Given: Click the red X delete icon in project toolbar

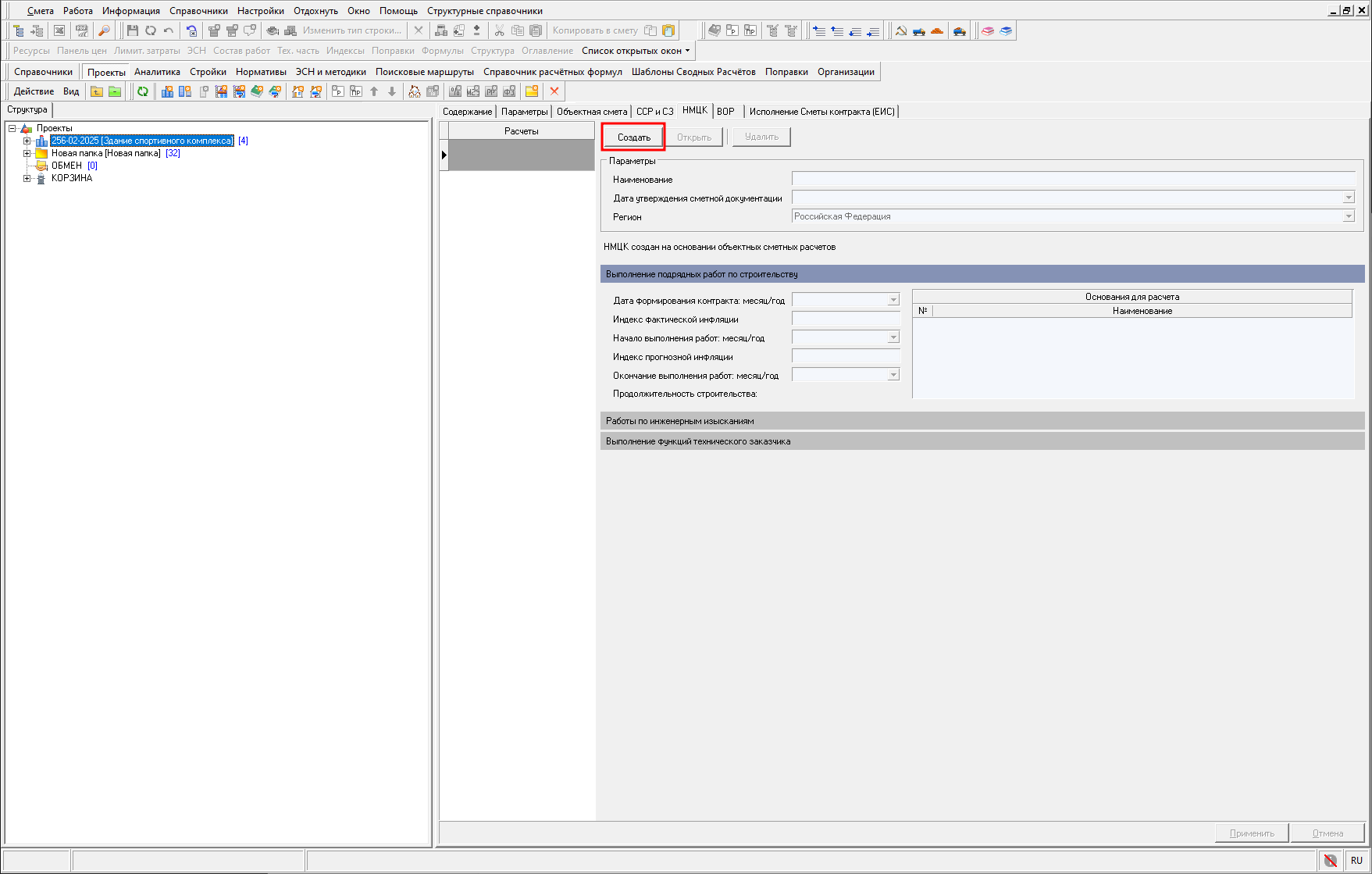Looking at the screenshot, I should 554,91.
